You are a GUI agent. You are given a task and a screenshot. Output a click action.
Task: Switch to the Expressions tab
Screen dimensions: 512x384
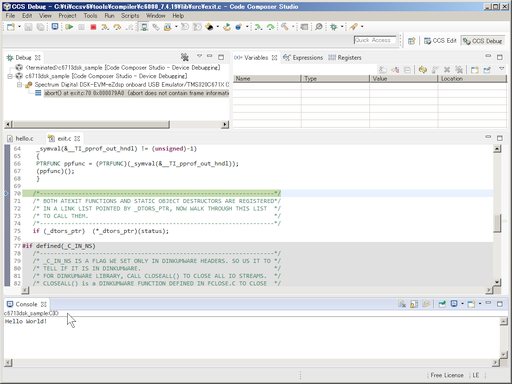click(303, 58)
